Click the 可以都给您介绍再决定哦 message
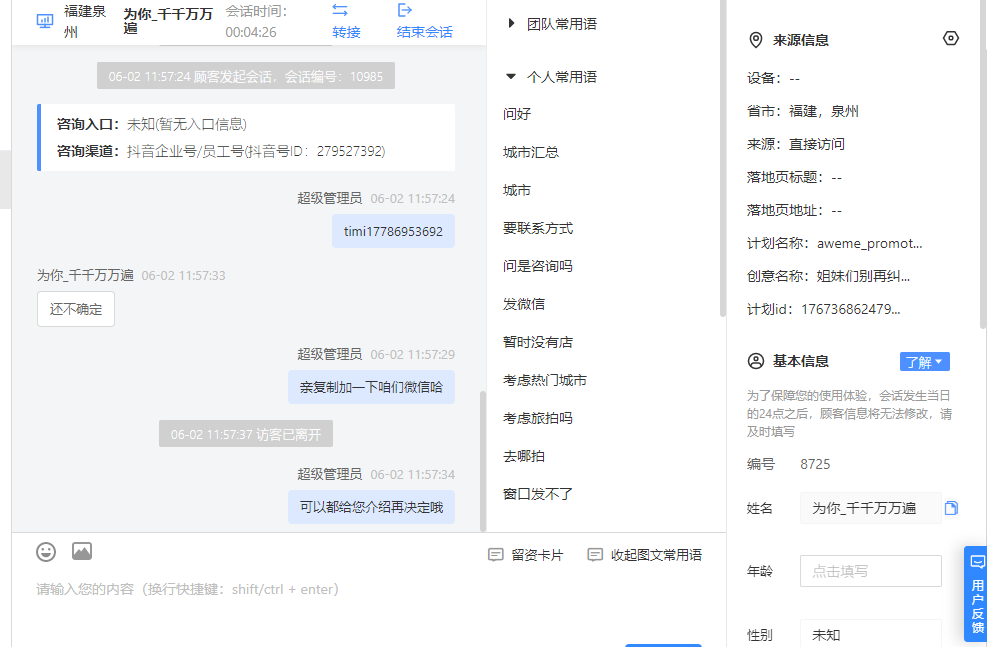The height and width of the screenshot is (647, 987). 371,507
